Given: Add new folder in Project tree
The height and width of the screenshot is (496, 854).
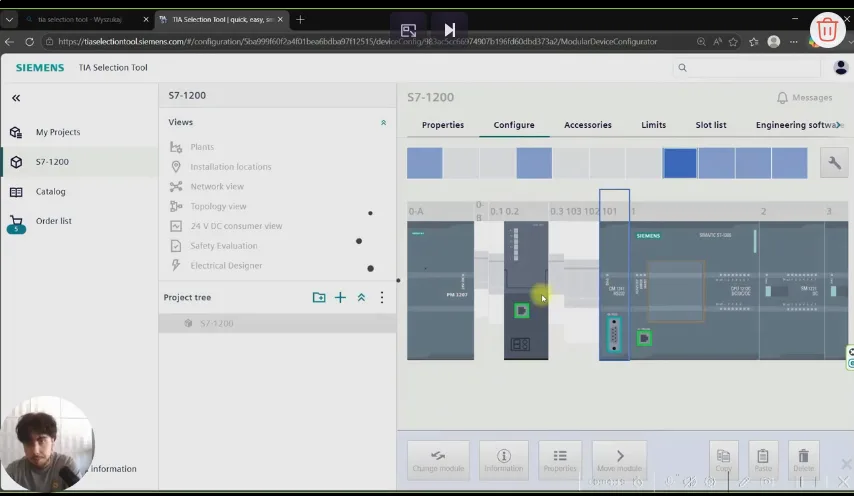Looking at the screenshot, I should [319, 297].
